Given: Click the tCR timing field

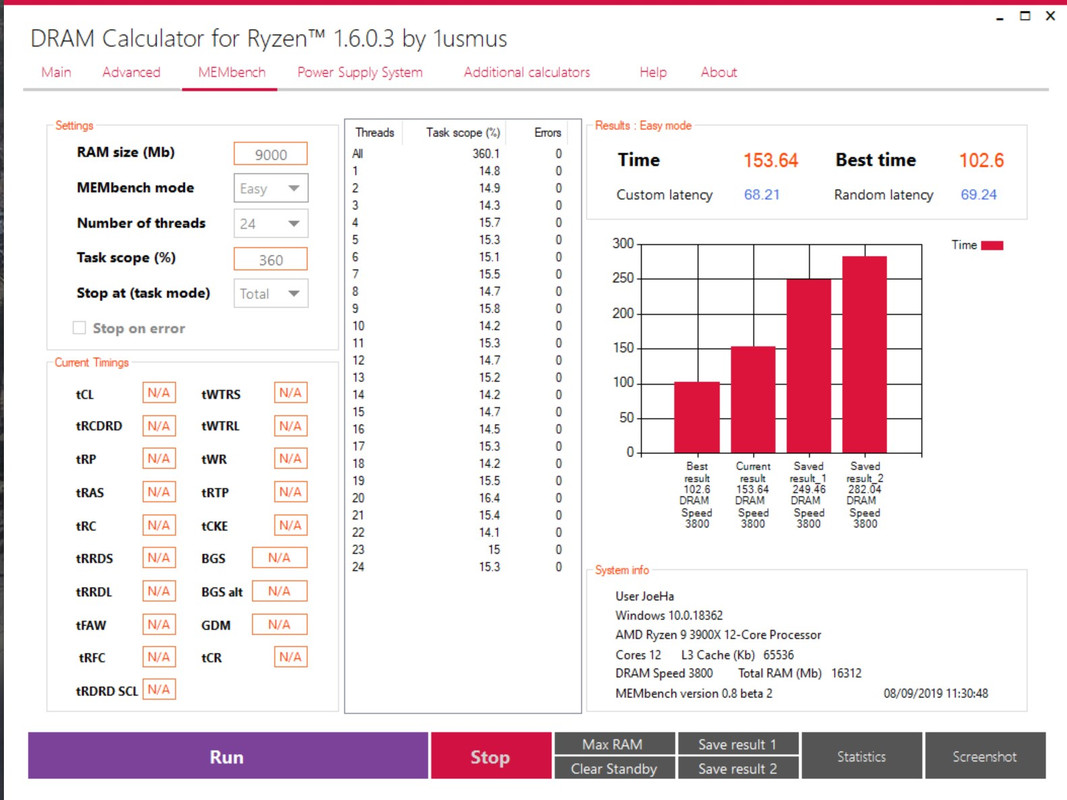Looking at the screenshot, I should 291,657.
